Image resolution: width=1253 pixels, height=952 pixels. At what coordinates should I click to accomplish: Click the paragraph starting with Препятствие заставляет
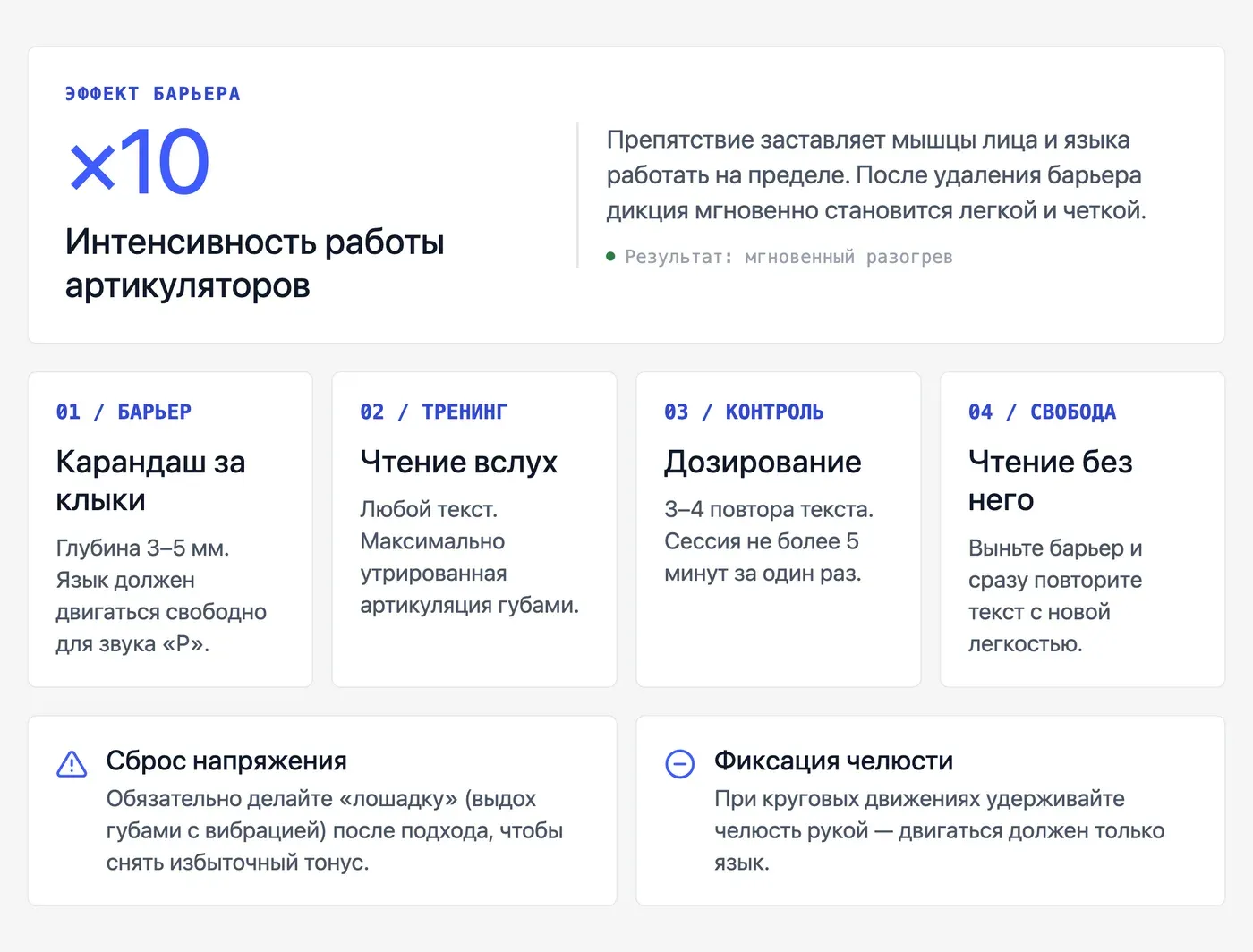pyautogui.click(x=876, y=175)
